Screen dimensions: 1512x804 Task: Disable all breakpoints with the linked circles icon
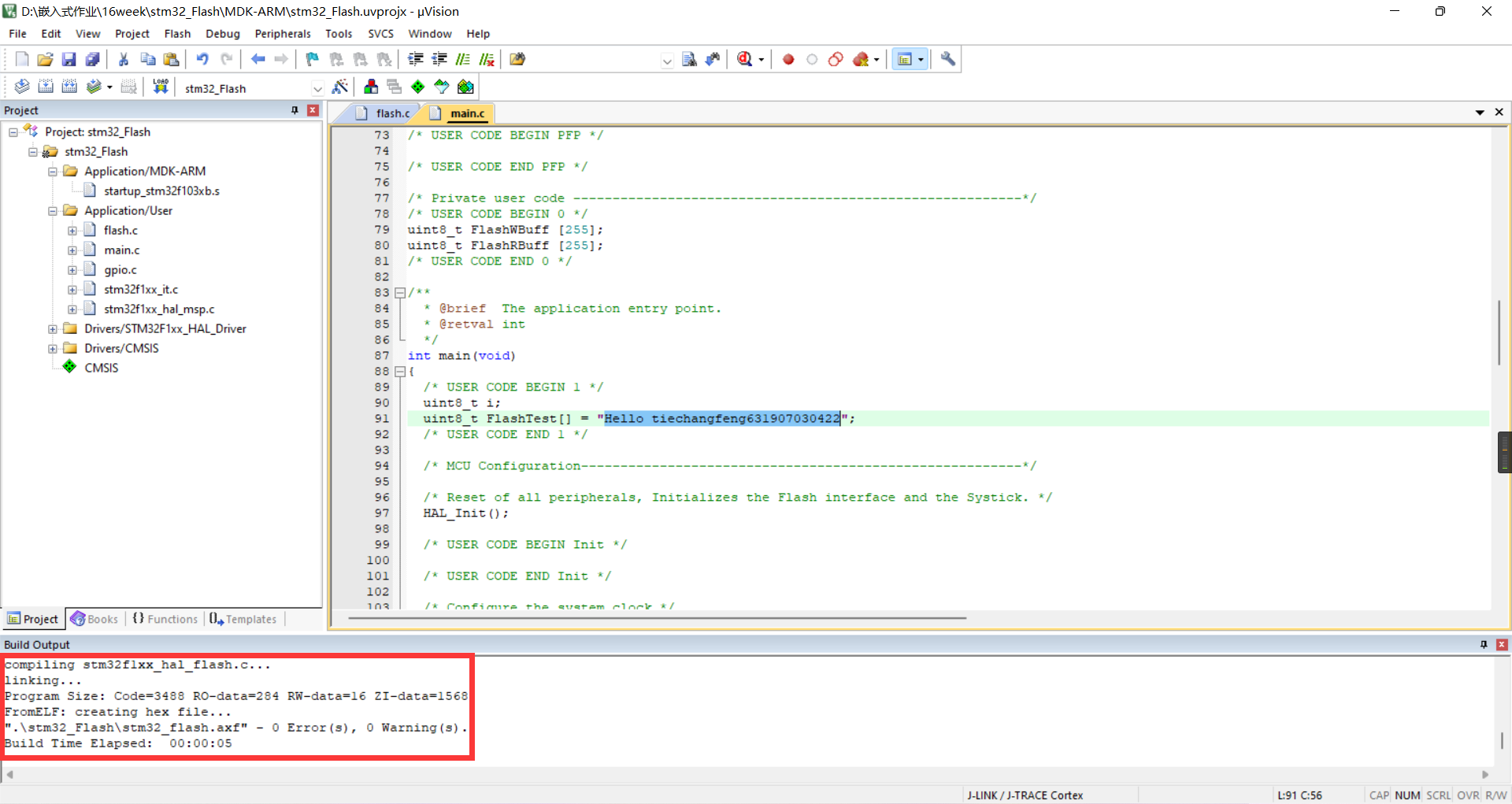click(836, 59)
